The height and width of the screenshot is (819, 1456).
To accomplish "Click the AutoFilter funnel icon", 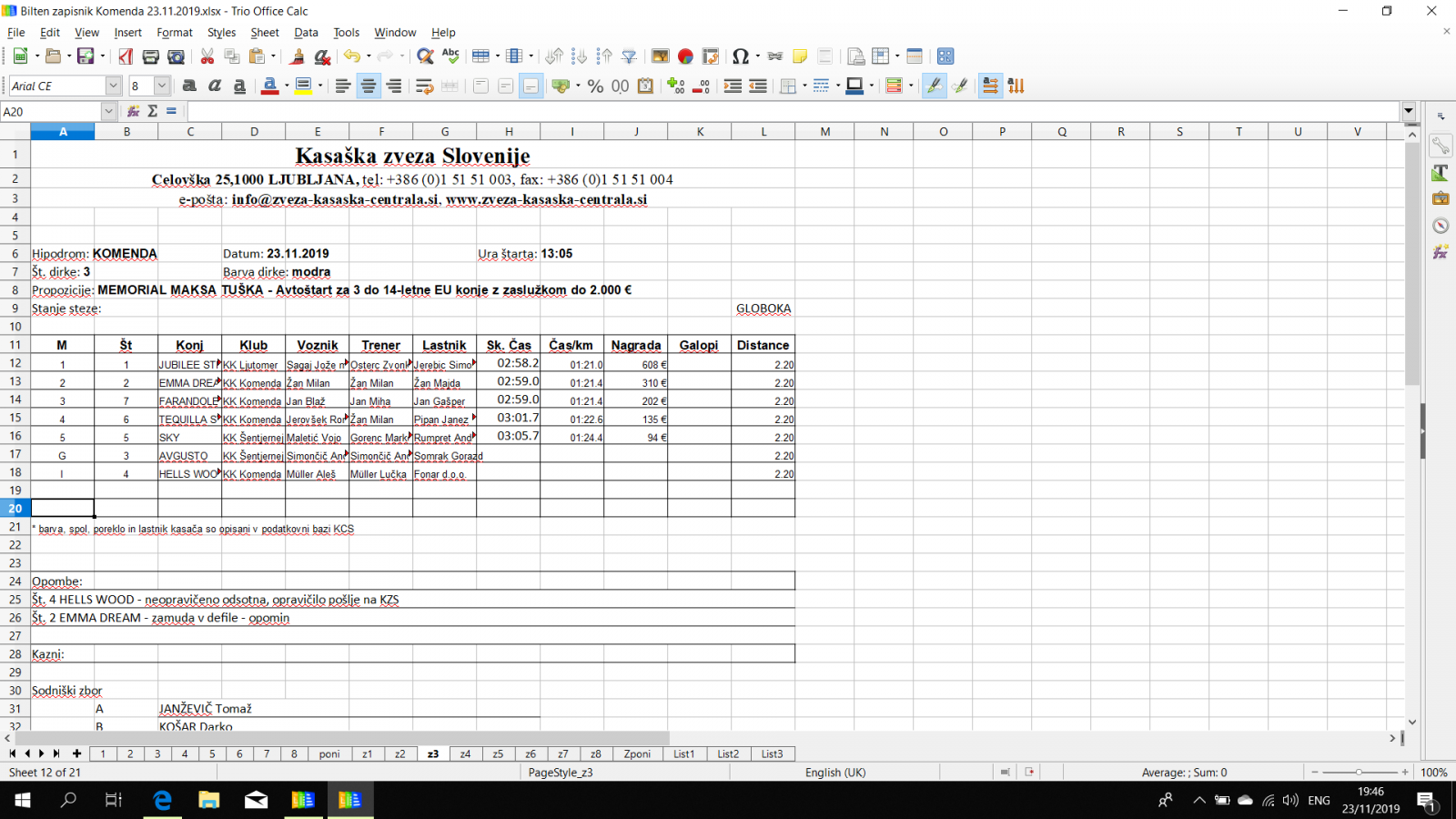I will [629, 56].
